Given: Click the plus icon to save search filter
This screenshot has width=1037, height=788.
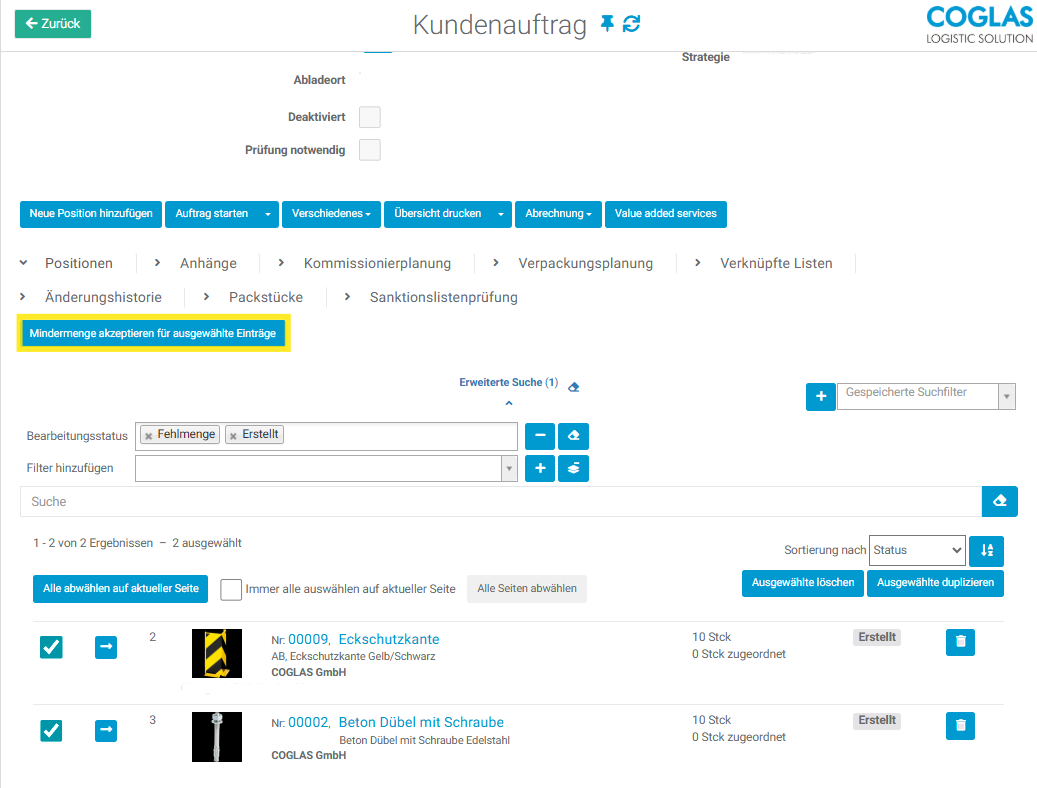Looking at the screenshot, I should pos(820,397).
